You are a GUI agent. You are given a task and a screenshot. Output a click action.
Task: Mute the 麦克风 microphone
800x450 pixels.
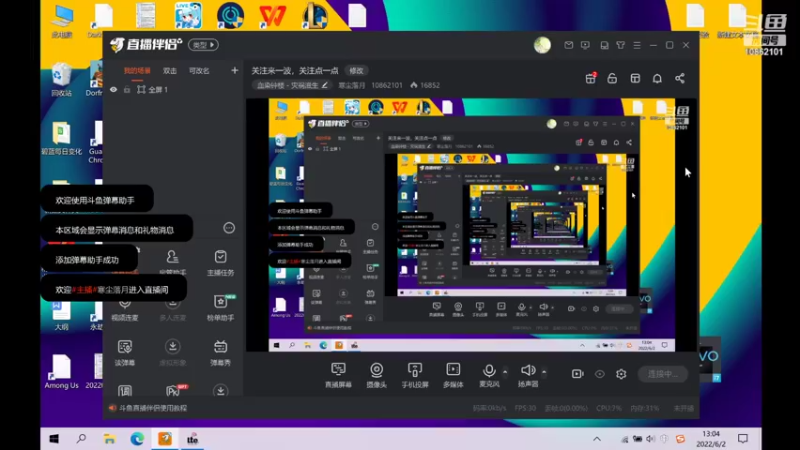(489, 375)
